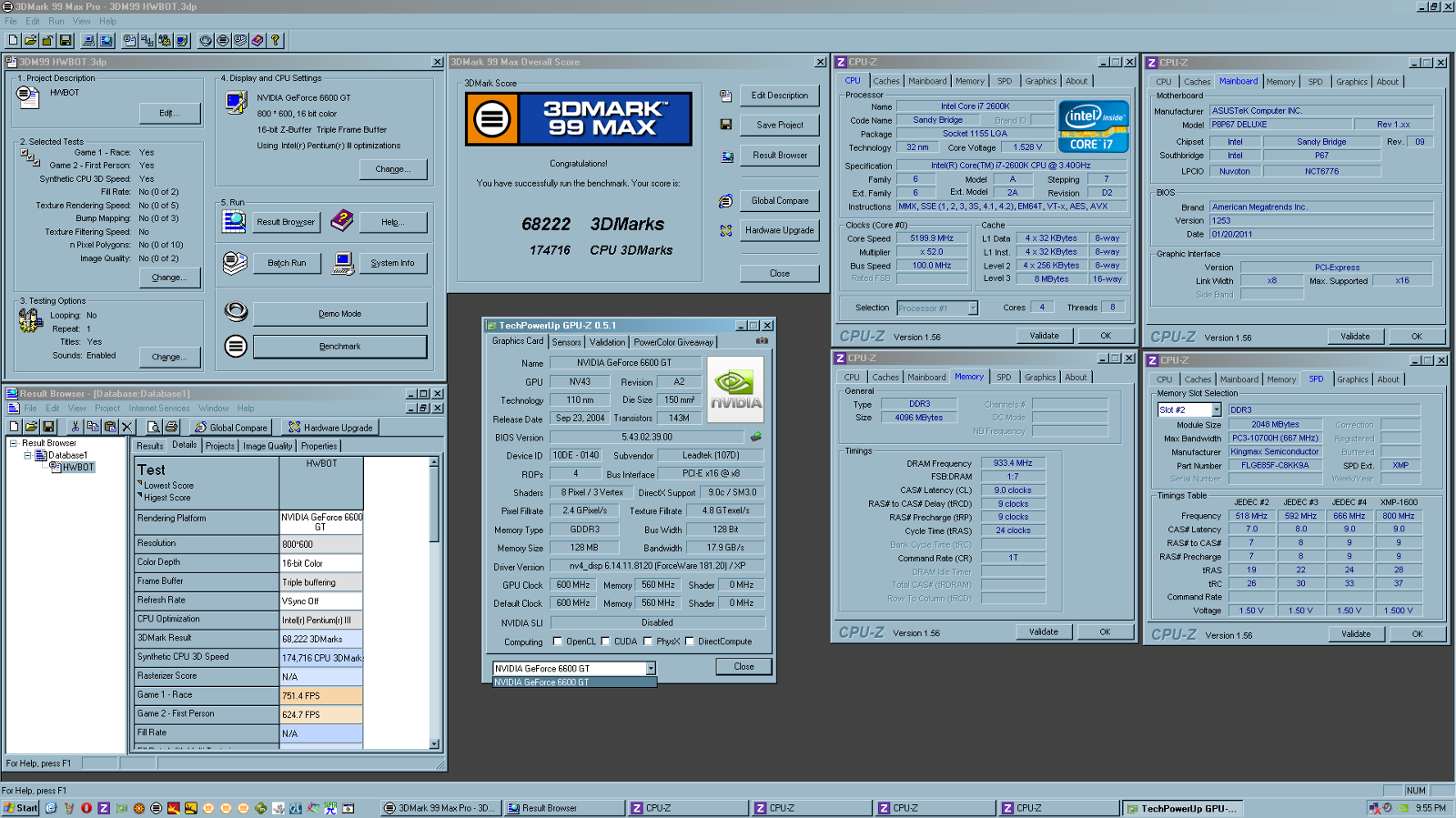Click the Save Project button in the score window
This screenshot has height=818, width=1456.
[780, 125]
